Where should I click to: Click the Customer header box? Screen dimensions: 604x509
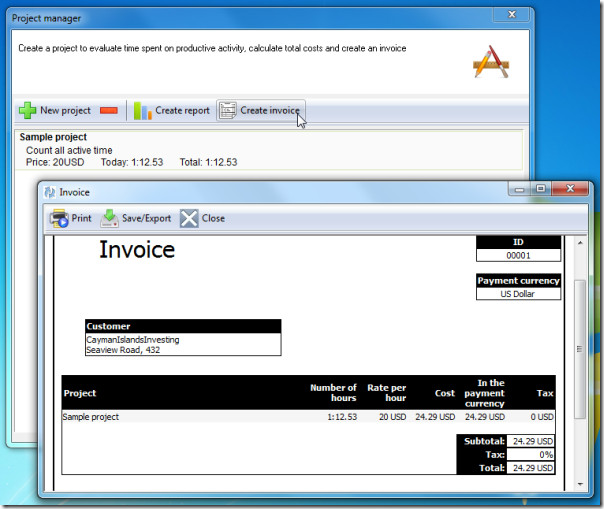[x=183, y=326]
